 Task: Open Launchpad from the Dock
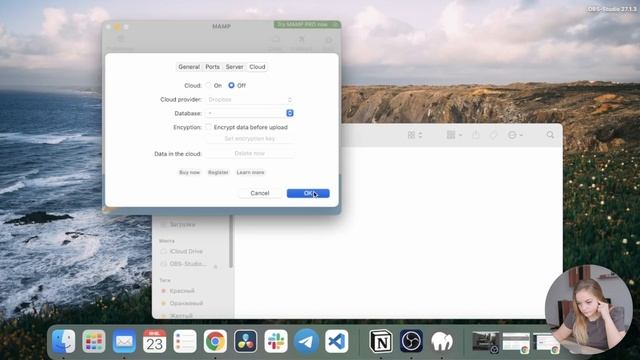click(x=94, y=341)
